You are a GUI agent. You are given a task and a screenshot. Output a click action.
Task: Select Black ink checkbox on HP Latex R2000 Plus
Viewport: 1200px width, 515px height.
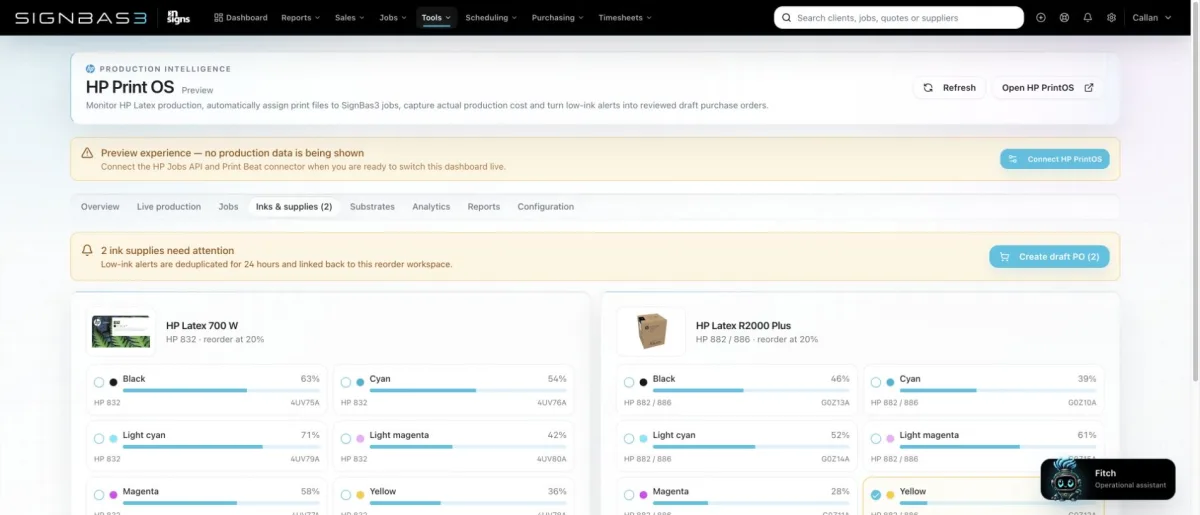coord(629,382)
